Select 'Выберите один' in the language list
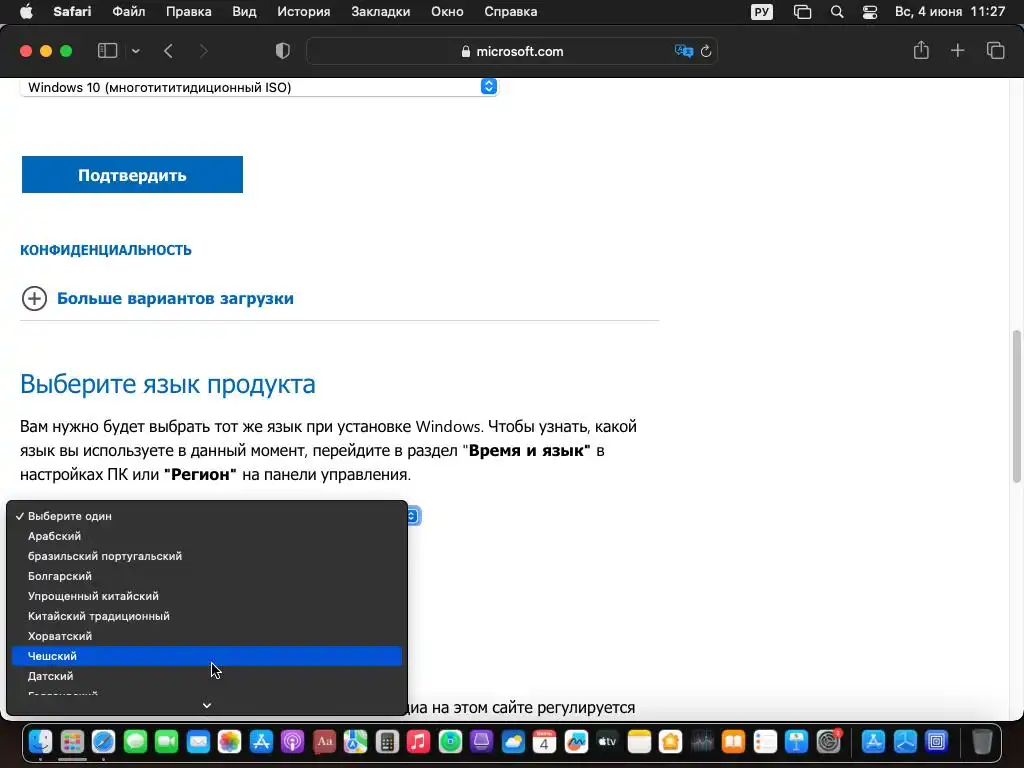Image resolution: width=1024 pixels, height=768 pixels. tap(207, 516)
